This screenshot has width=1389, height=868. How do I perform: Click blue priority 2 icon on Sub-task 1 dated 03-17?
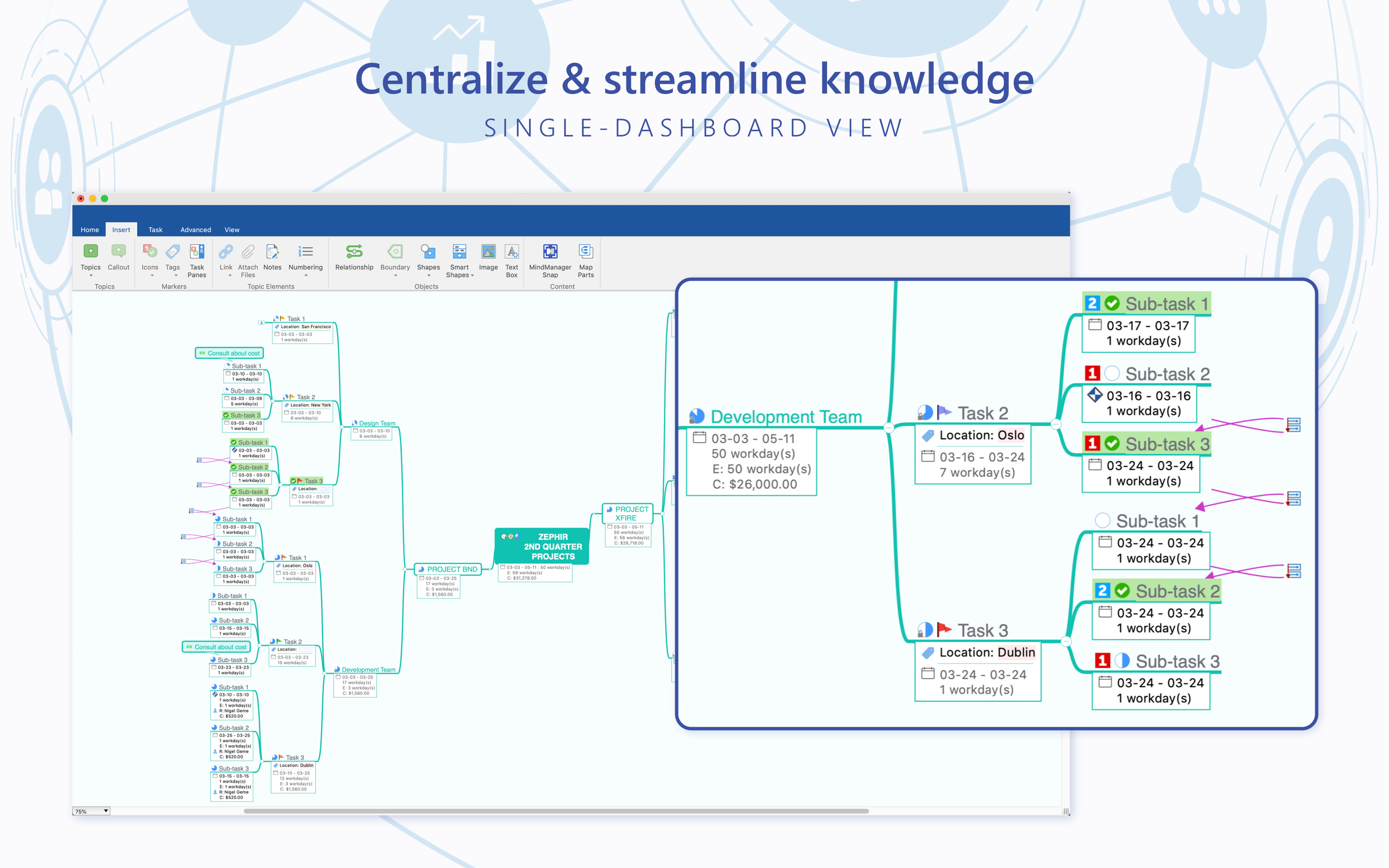click(x=1092, y=303)
